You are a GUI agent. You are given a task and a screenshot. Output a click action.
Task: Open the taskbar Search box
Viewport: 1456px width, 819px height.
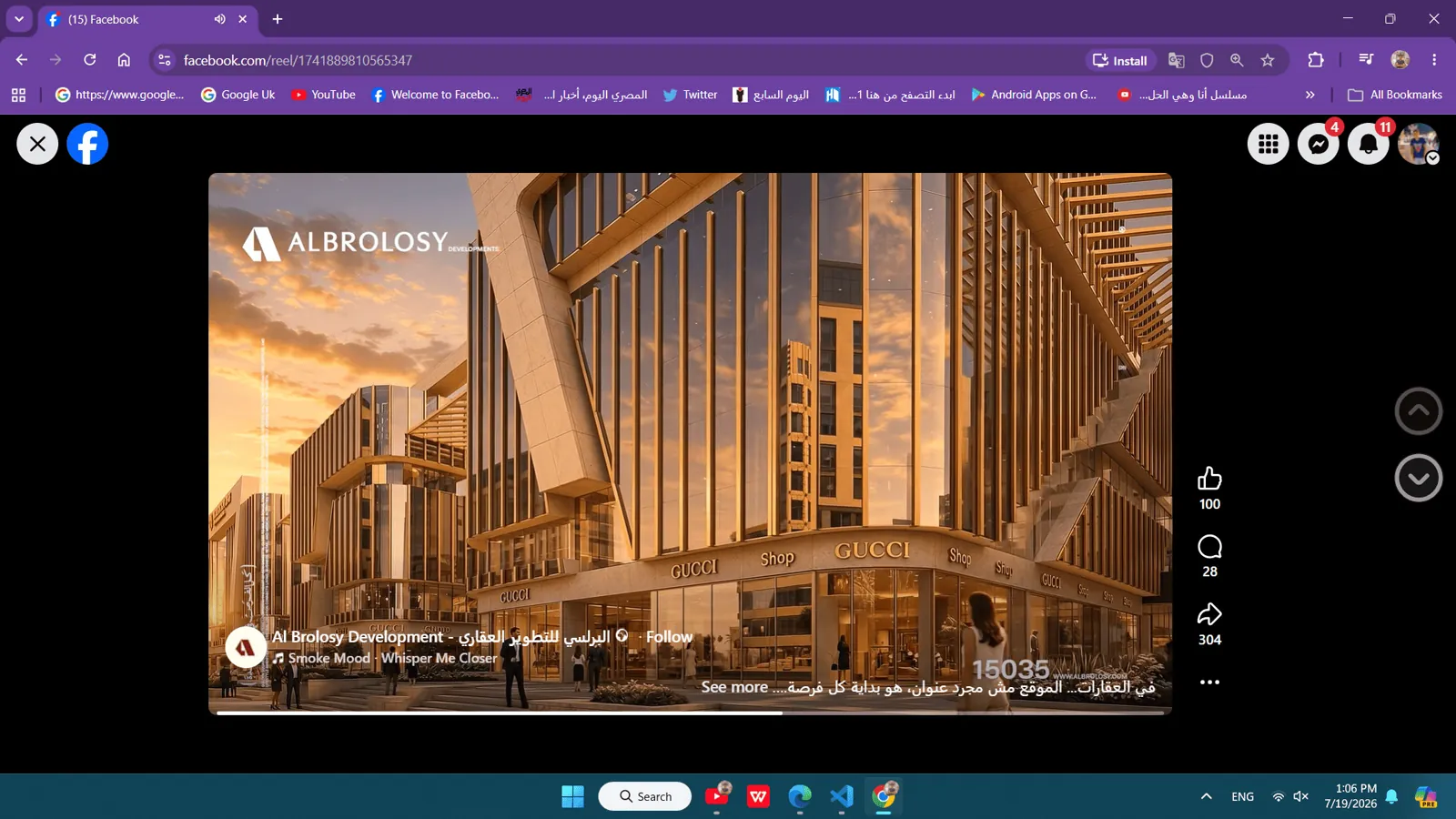tap(644, 796)
